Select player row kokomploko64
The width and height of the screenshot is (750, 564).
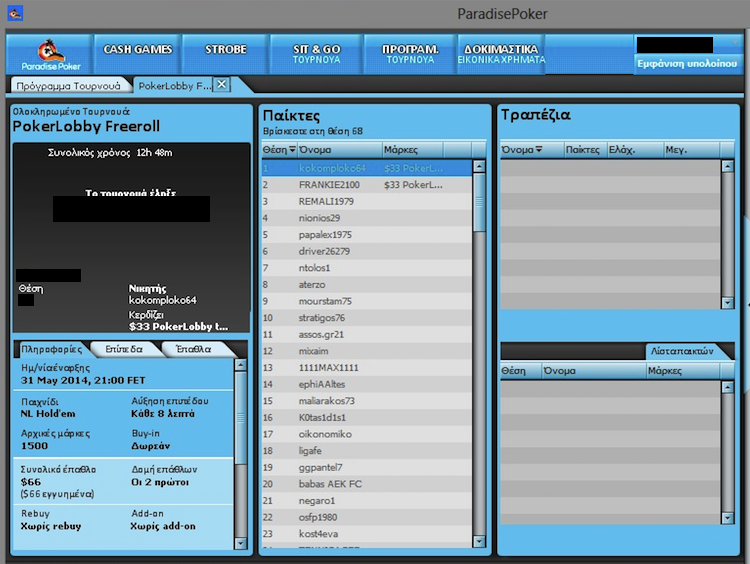(x=366, y=168)
